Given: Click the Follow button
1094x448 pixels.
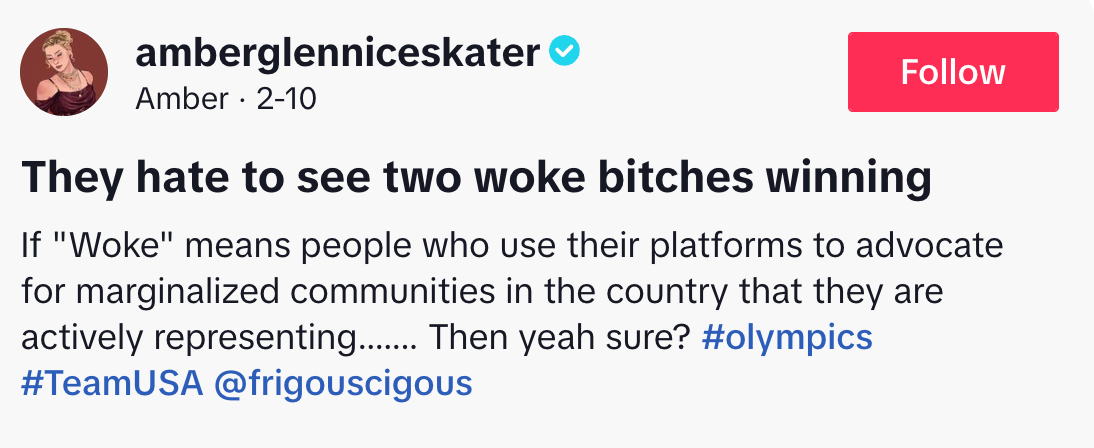Looking at the screenshot, I should coord(952,72).
